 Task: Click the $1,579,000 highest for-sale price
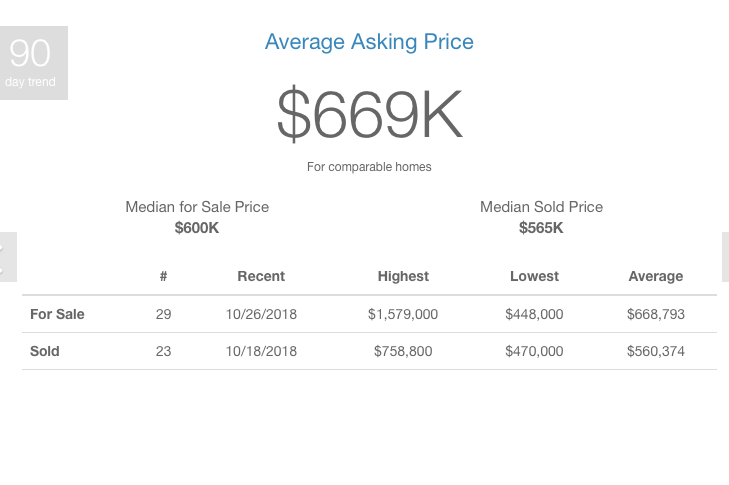point(403,314)
